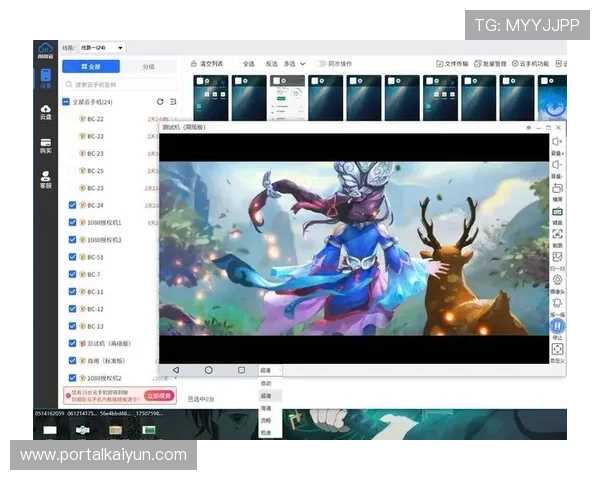600x480 pixels.
Task: Focus the cloud phone name search field
Action: [x=120, y=84]
